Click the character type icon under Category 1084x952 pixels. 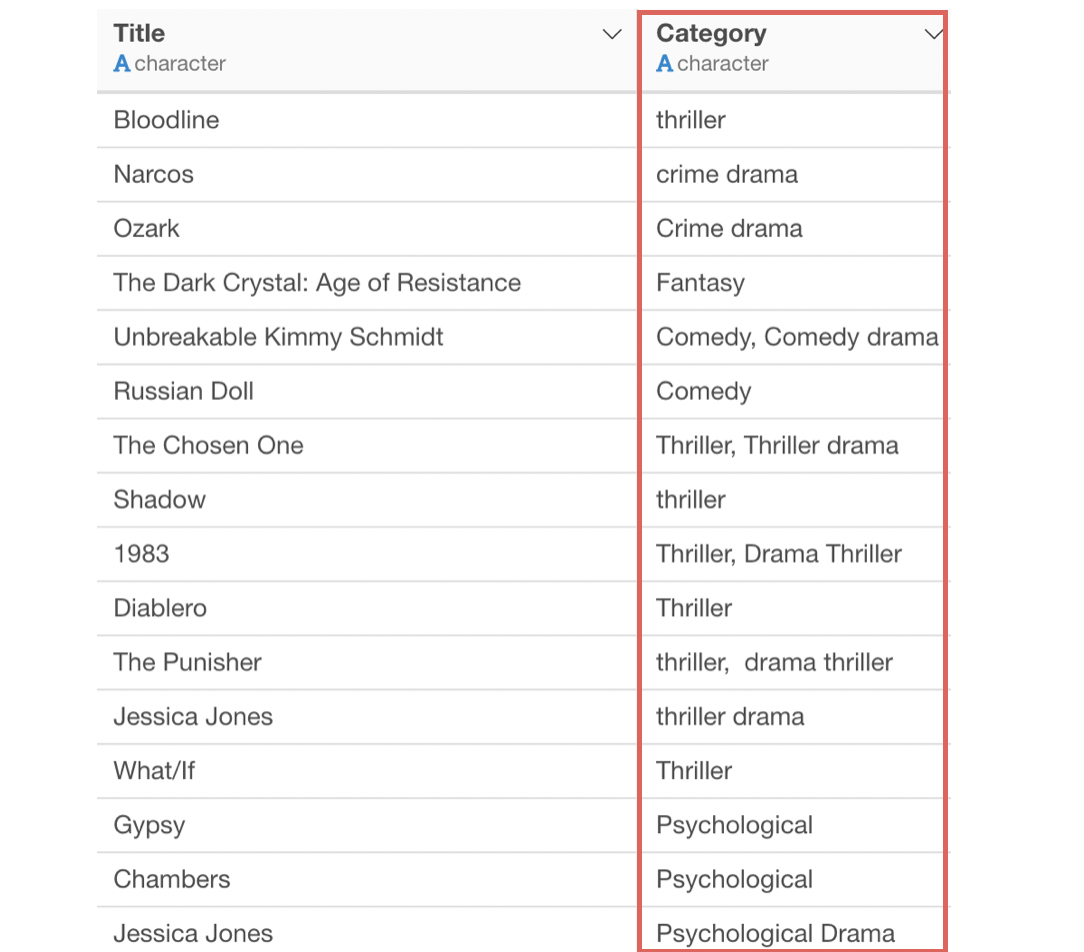coord(664,64)
